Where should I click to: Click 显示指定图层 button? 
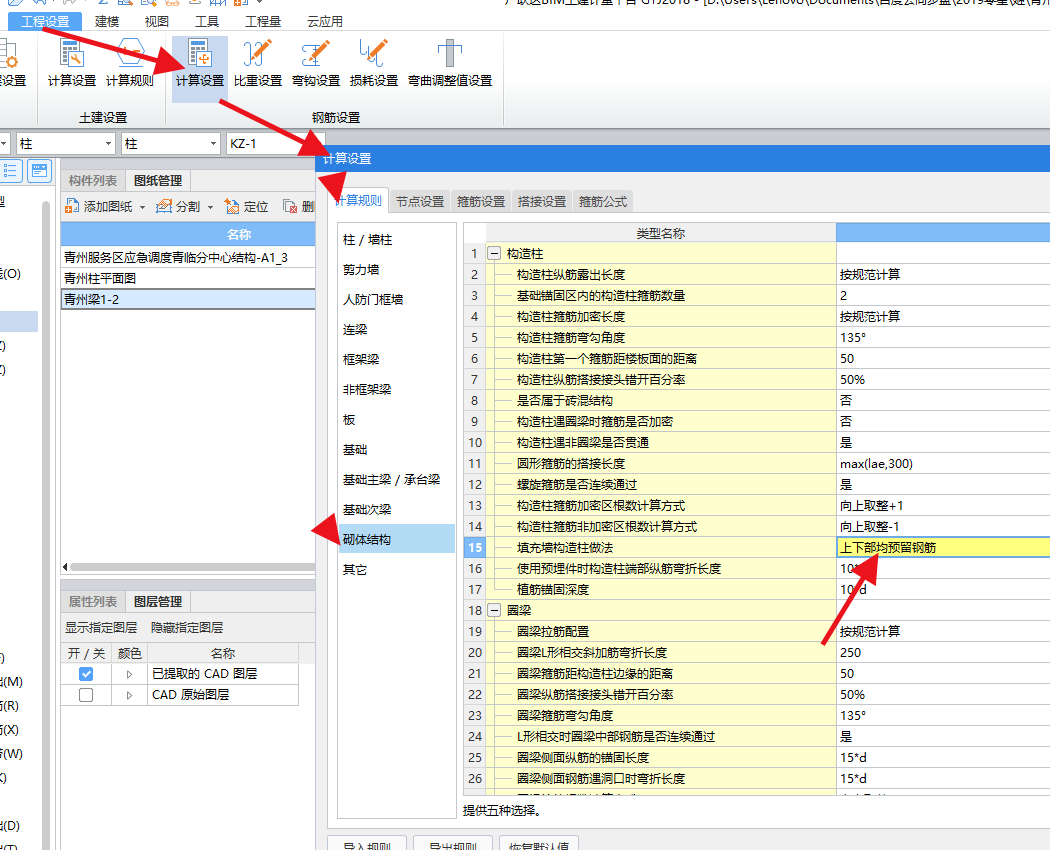101,628
